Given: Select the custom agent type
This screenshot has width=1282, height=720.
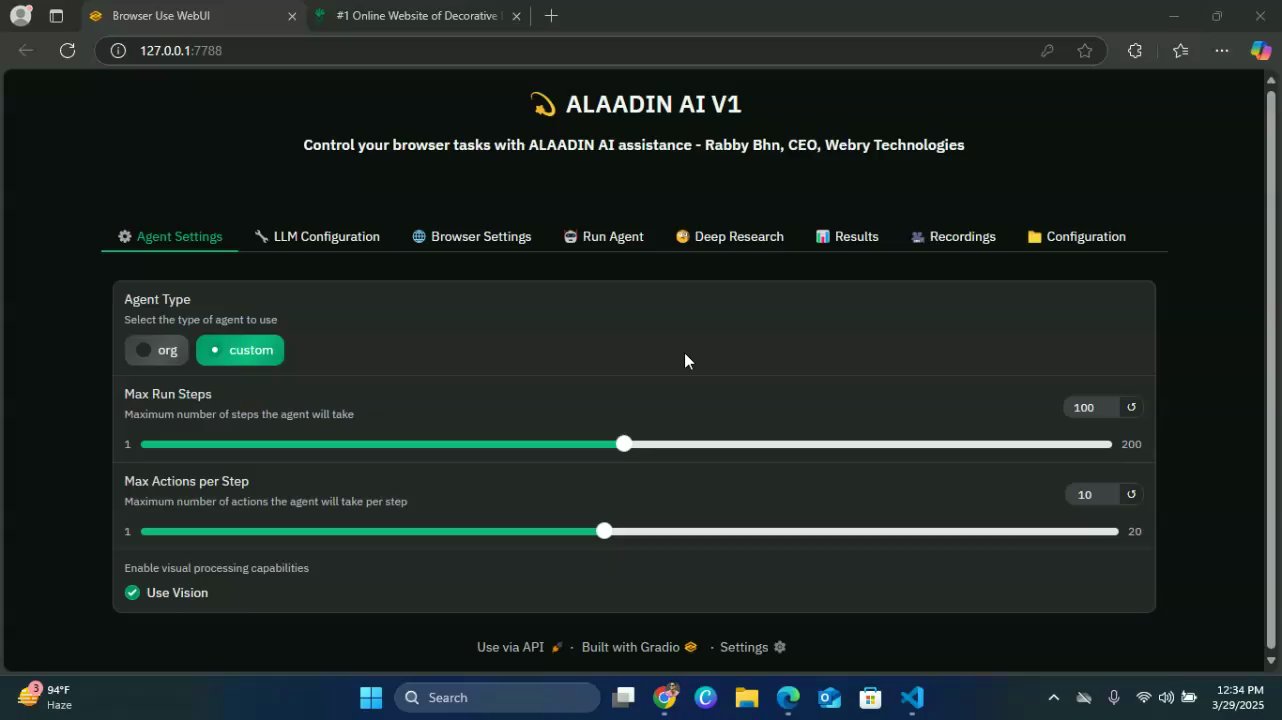Looking at the screenshot, I should point(240,350).
